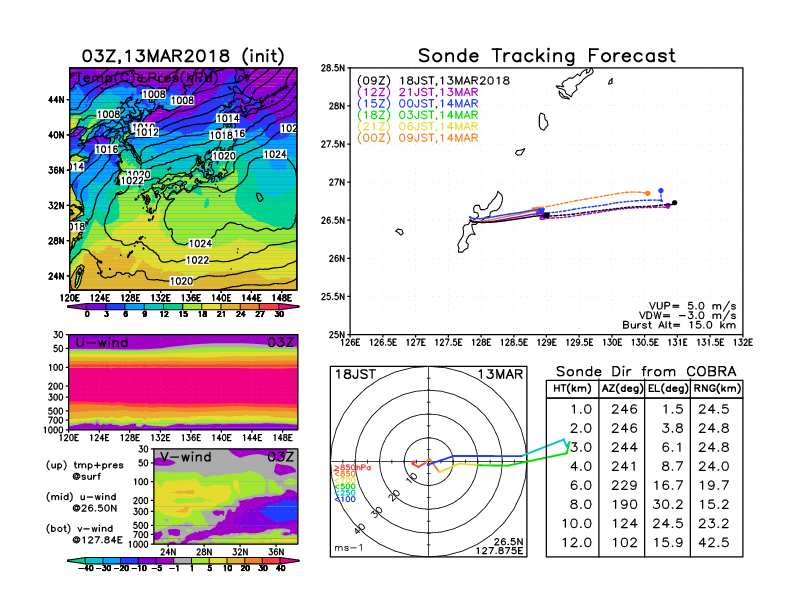
Task: Click the green "<500" hodograph legend label
Action: 344,486
